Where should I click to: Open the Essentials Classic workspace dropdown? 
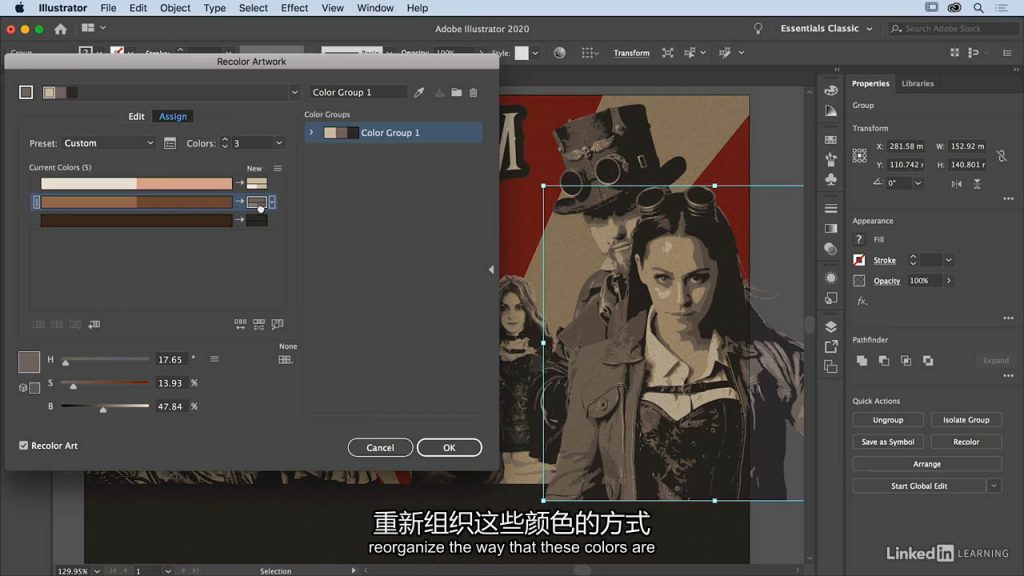pyautogui.click(x=826, y=29)
